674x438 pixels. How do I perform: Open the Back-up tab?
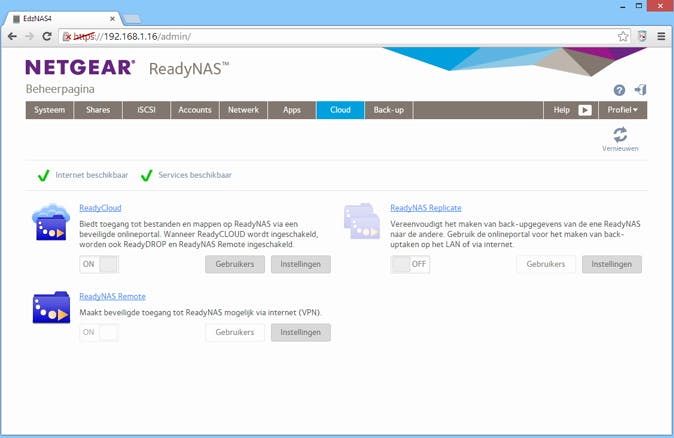pyautogui.click(x=389, y=110)
